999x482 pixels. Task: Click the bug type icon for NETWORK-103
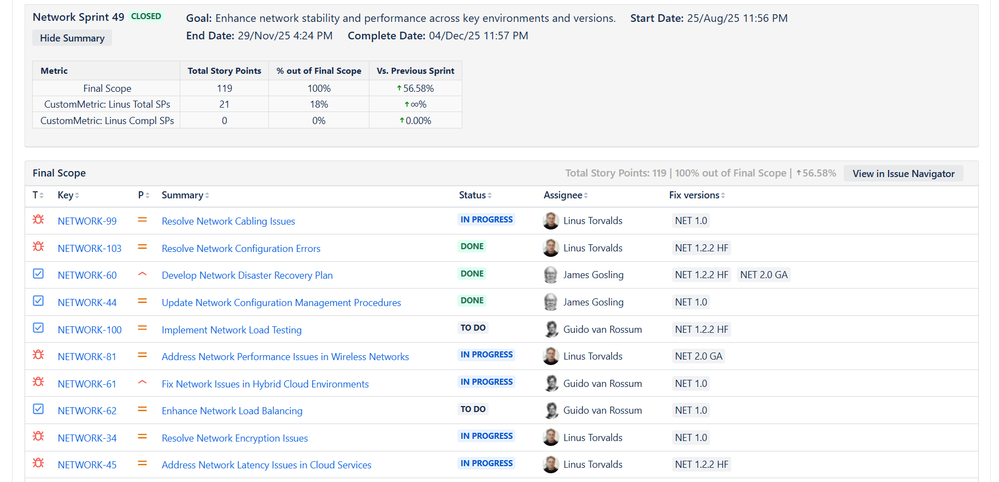point(38,246)
